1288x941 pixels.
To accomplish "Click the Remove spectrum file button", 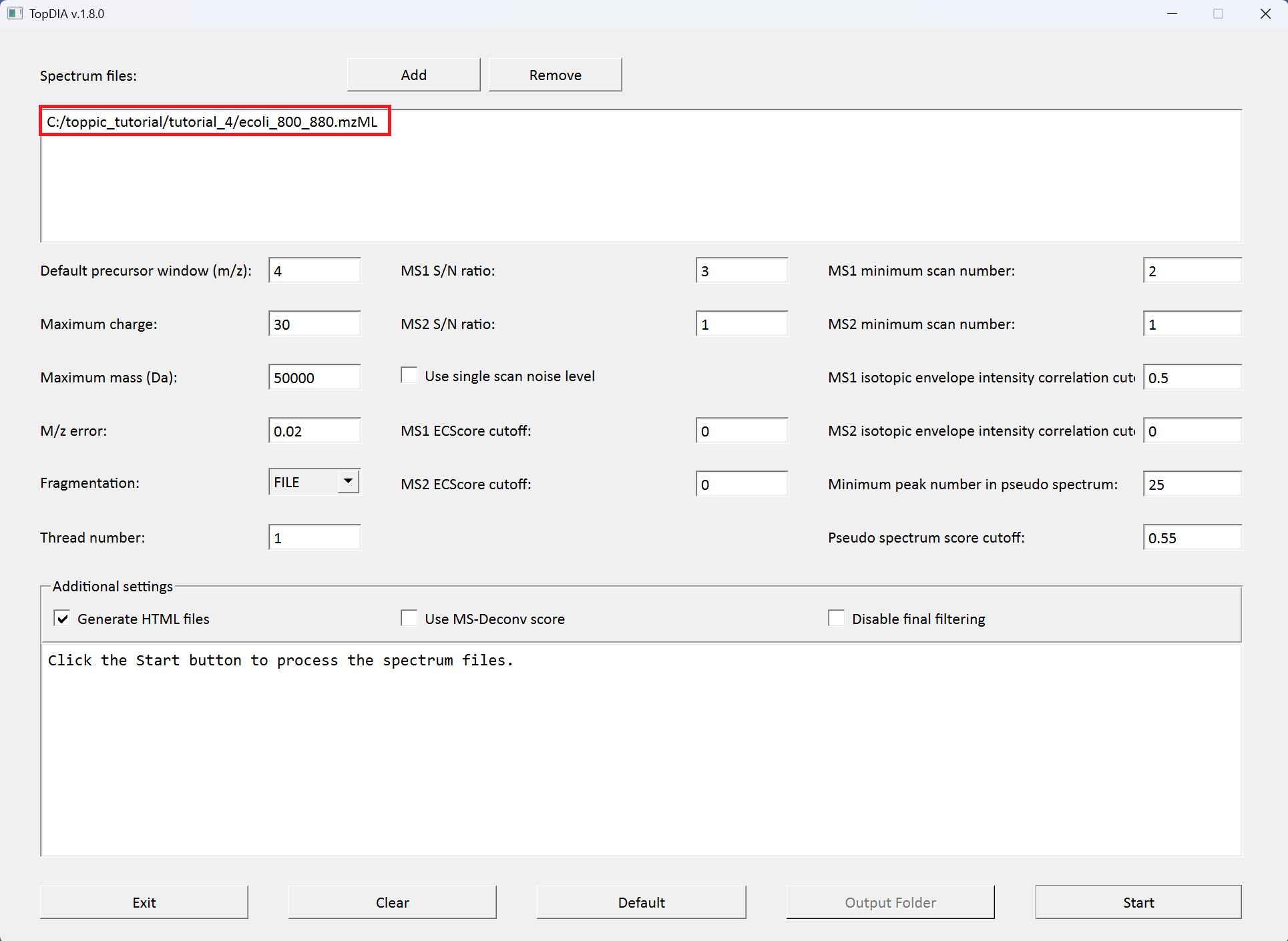I will [x=555, y=75].
